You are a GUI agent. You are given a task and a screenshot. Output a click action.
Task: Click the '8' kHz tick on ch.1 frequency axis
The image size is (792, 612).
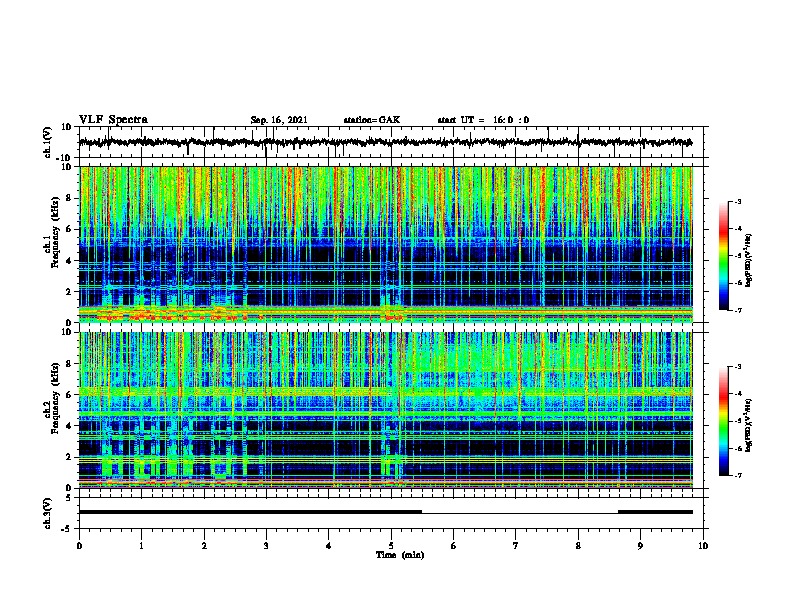click(69, 198)
